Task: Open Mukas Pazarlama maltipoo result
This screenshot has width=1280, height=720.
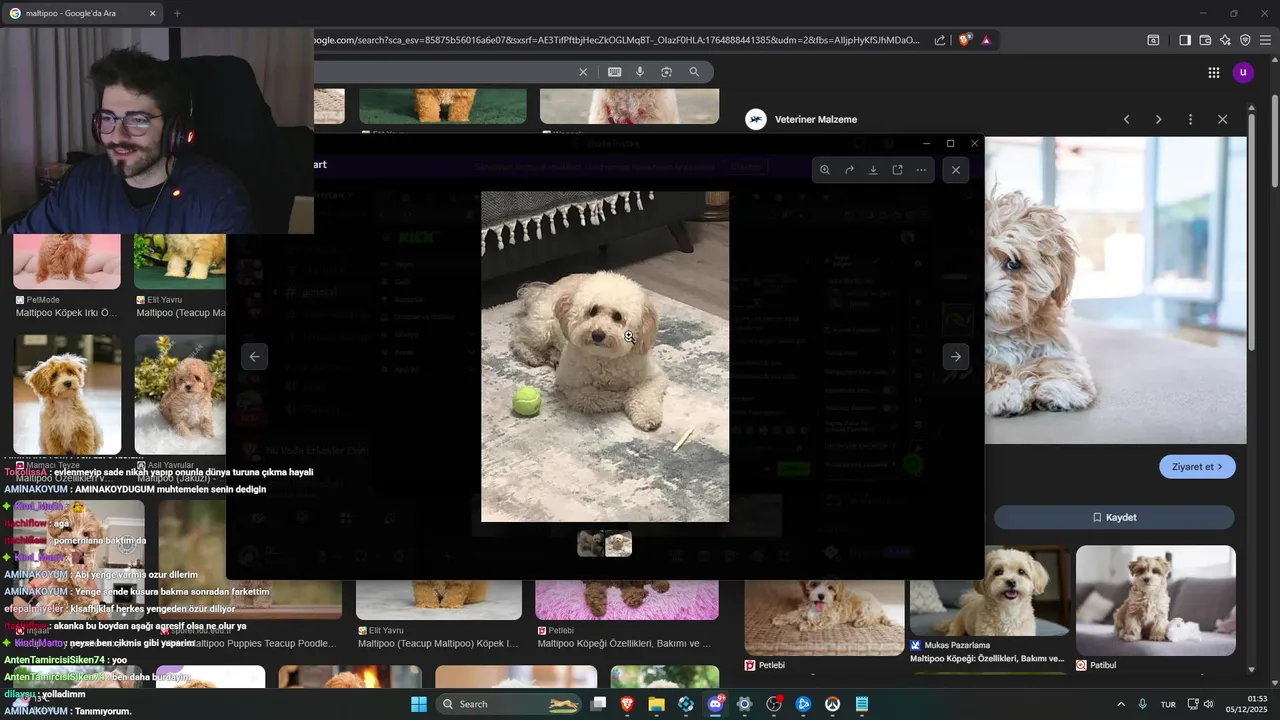Action: pos(989,605)
